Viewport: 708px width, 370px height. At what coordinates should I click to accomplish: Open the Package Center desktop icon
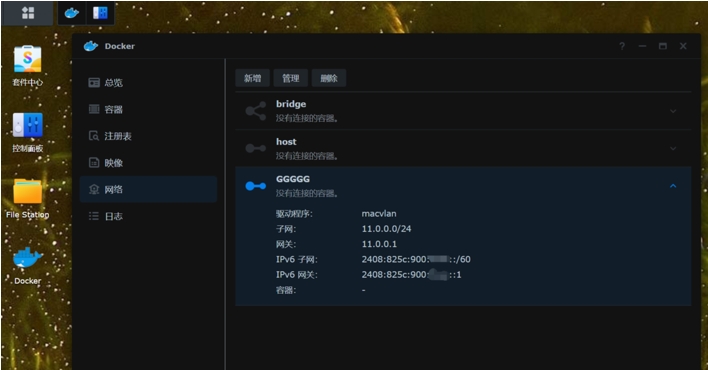[x=28, y=66]
